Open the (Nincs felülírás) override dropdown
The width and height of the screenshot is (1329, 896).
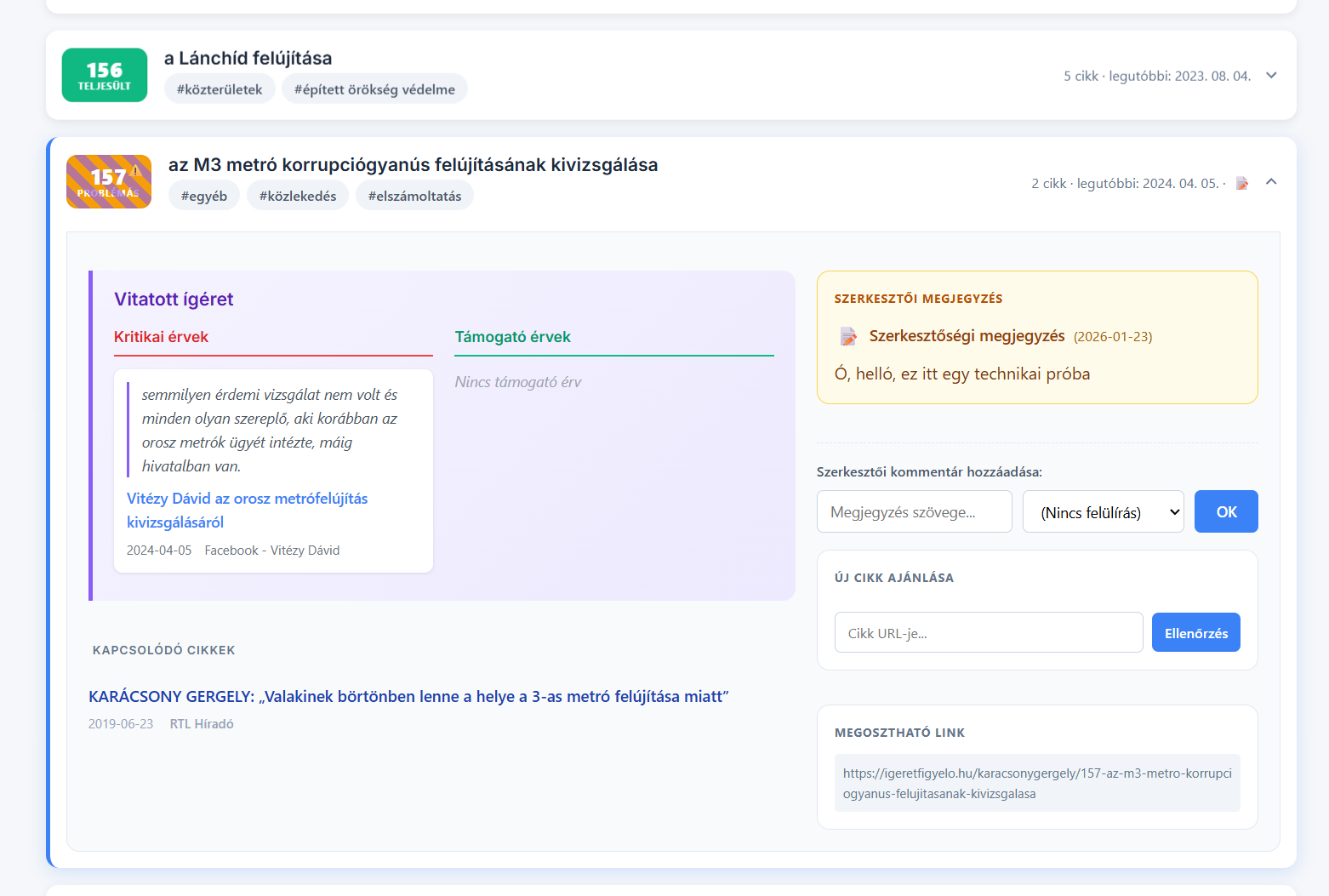tap(1103, 511)
